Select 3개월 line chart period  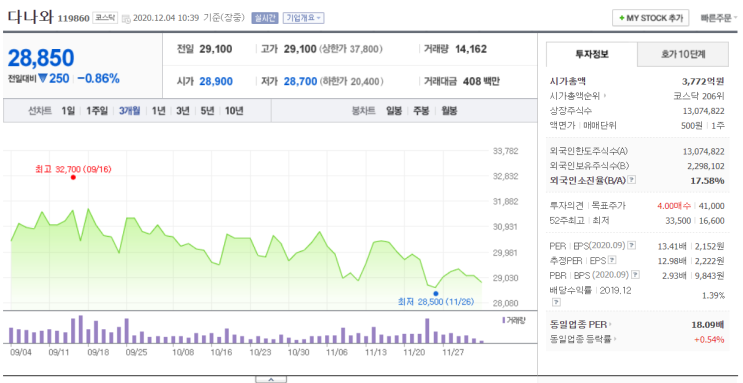(129, 111)
